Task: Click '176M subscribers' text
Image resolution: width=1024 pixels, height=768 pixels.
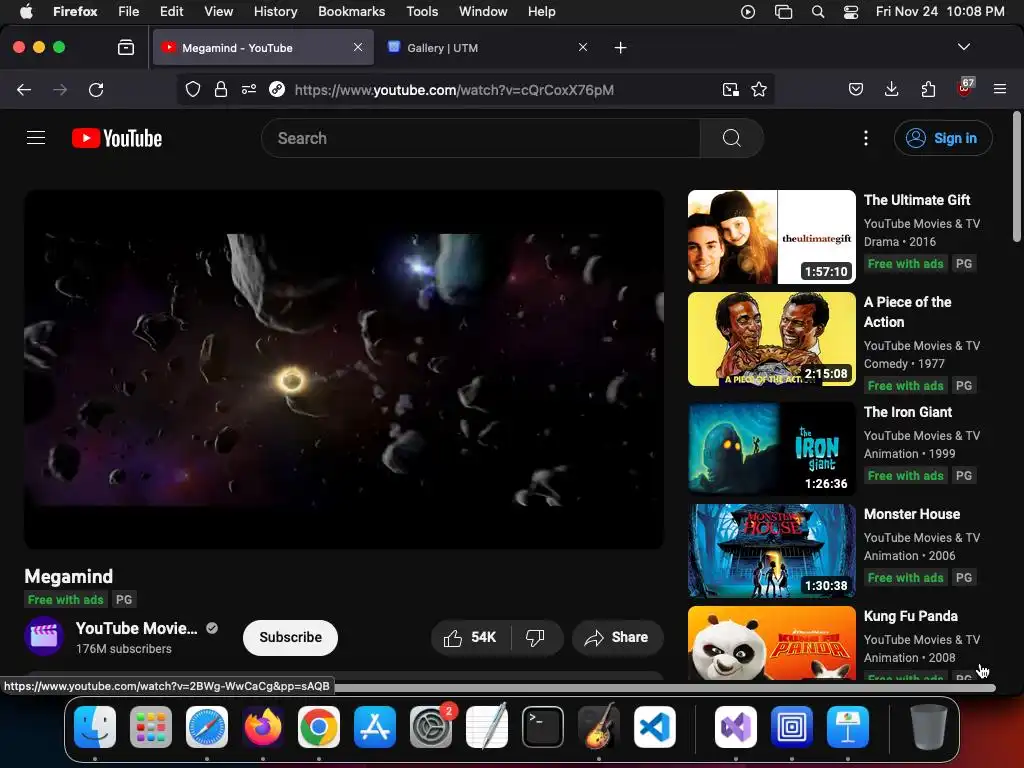Action: (x=123, y=648)
